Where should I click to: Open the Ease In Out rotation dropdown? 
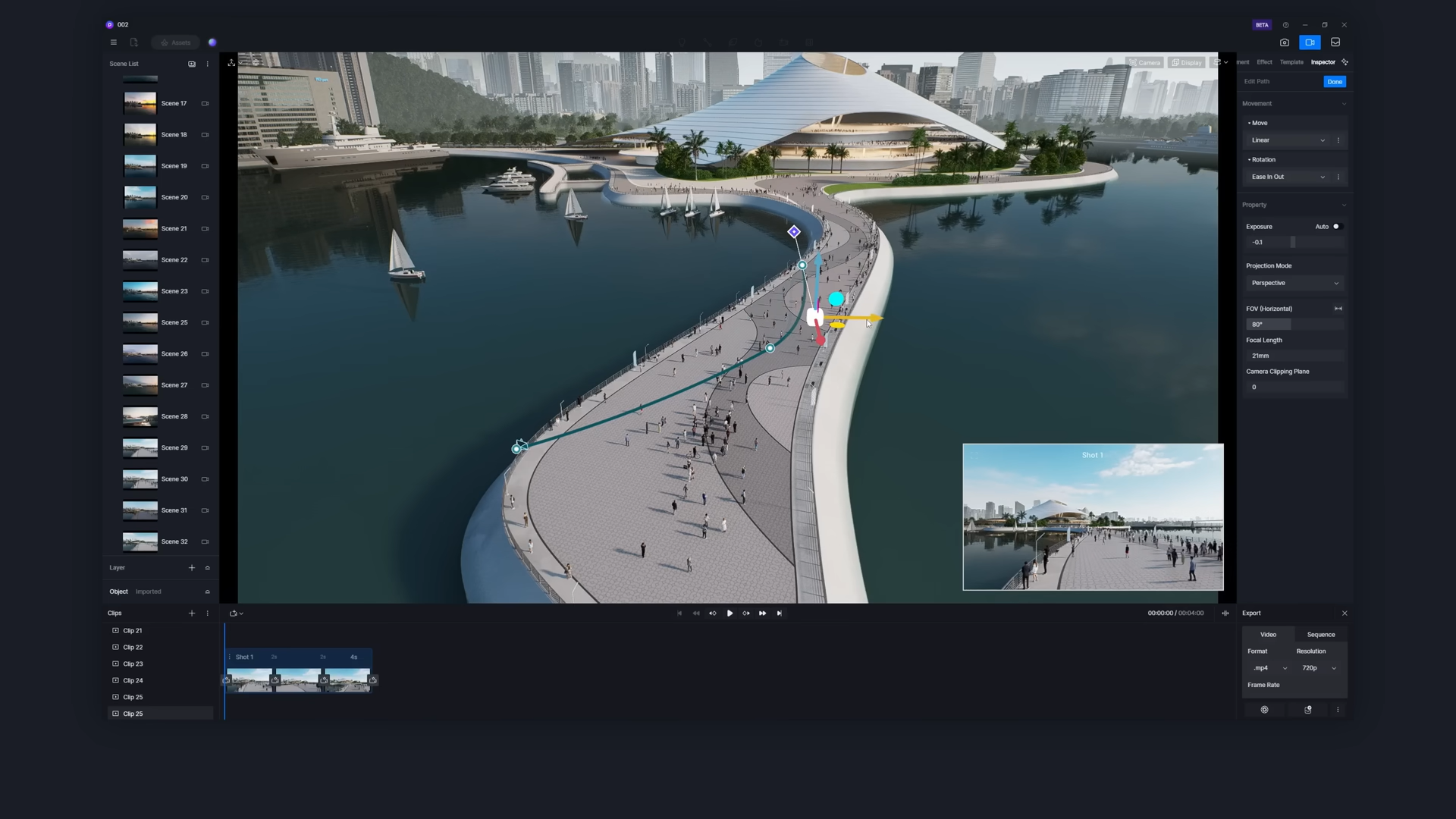pyautogui.click(x=1287, y=177)
